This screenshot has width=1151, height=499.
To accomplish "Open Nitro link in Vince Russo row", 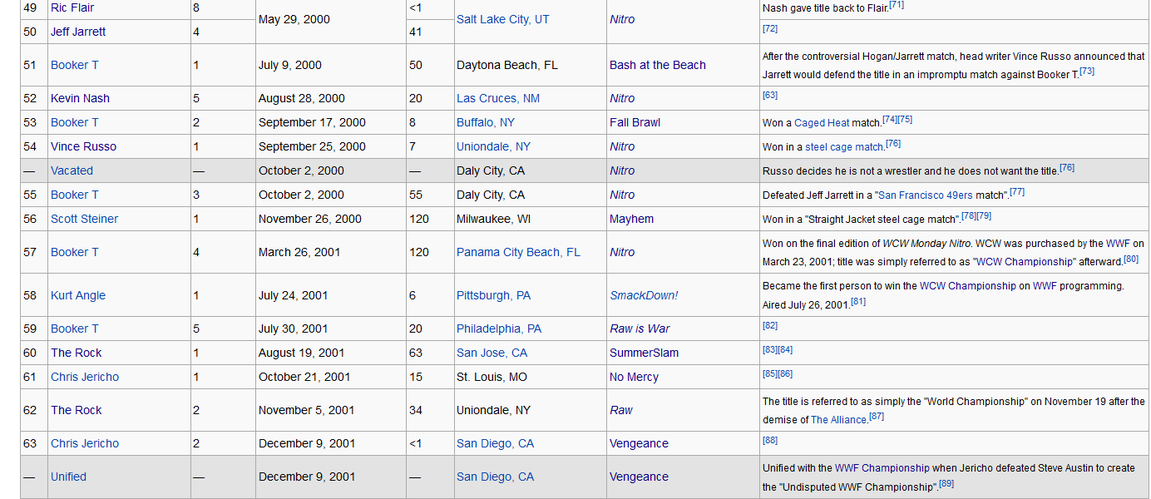I will (x=622, y=147).
